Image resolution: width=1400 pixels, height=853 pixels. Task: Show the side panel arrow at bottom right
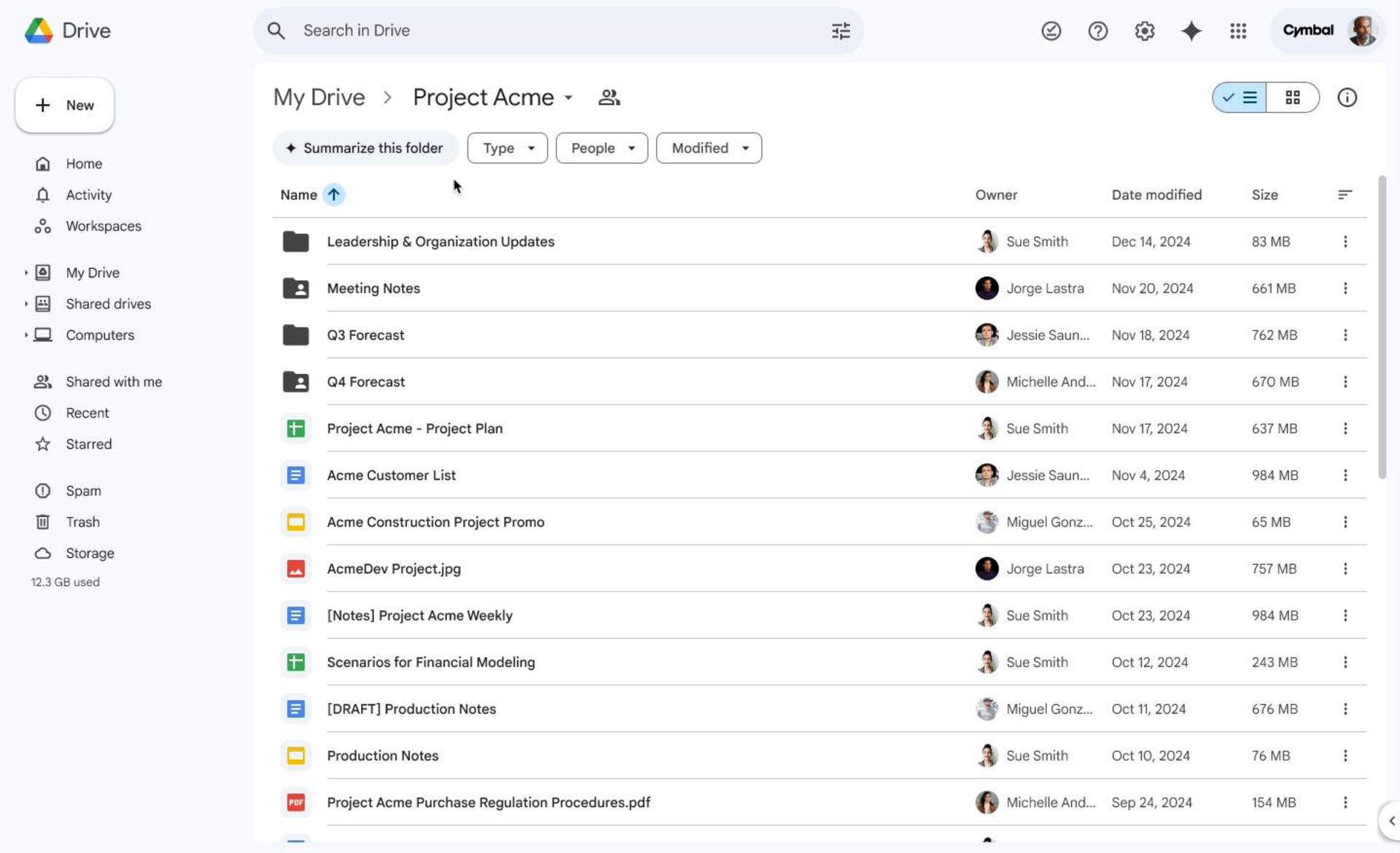pyautogui.click(x=1391, y=821)
